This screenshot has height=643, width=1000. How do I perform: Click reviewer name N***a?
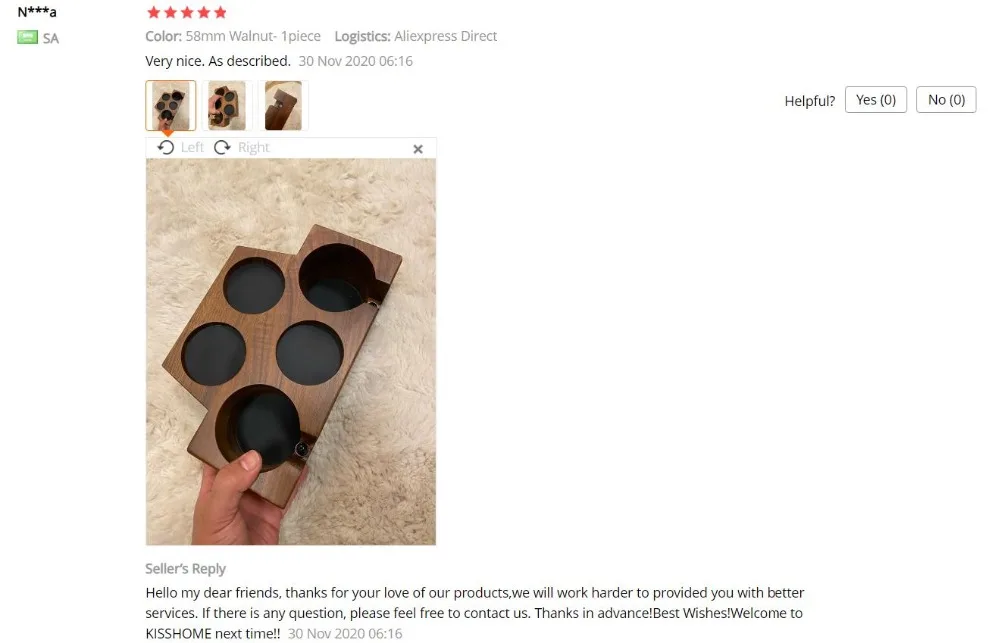click(37, 11)
